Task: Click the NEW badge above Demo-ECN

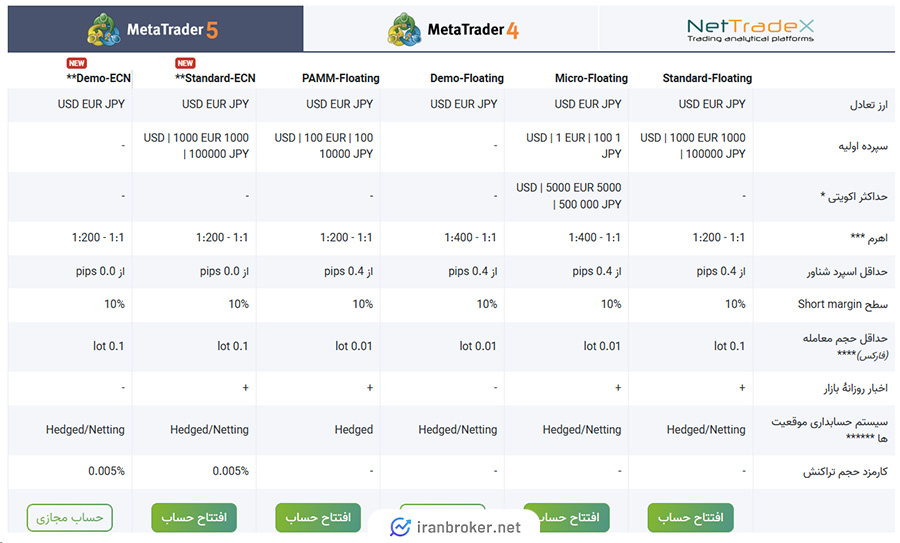Action: pyautogui.click(x=76, y=63)
